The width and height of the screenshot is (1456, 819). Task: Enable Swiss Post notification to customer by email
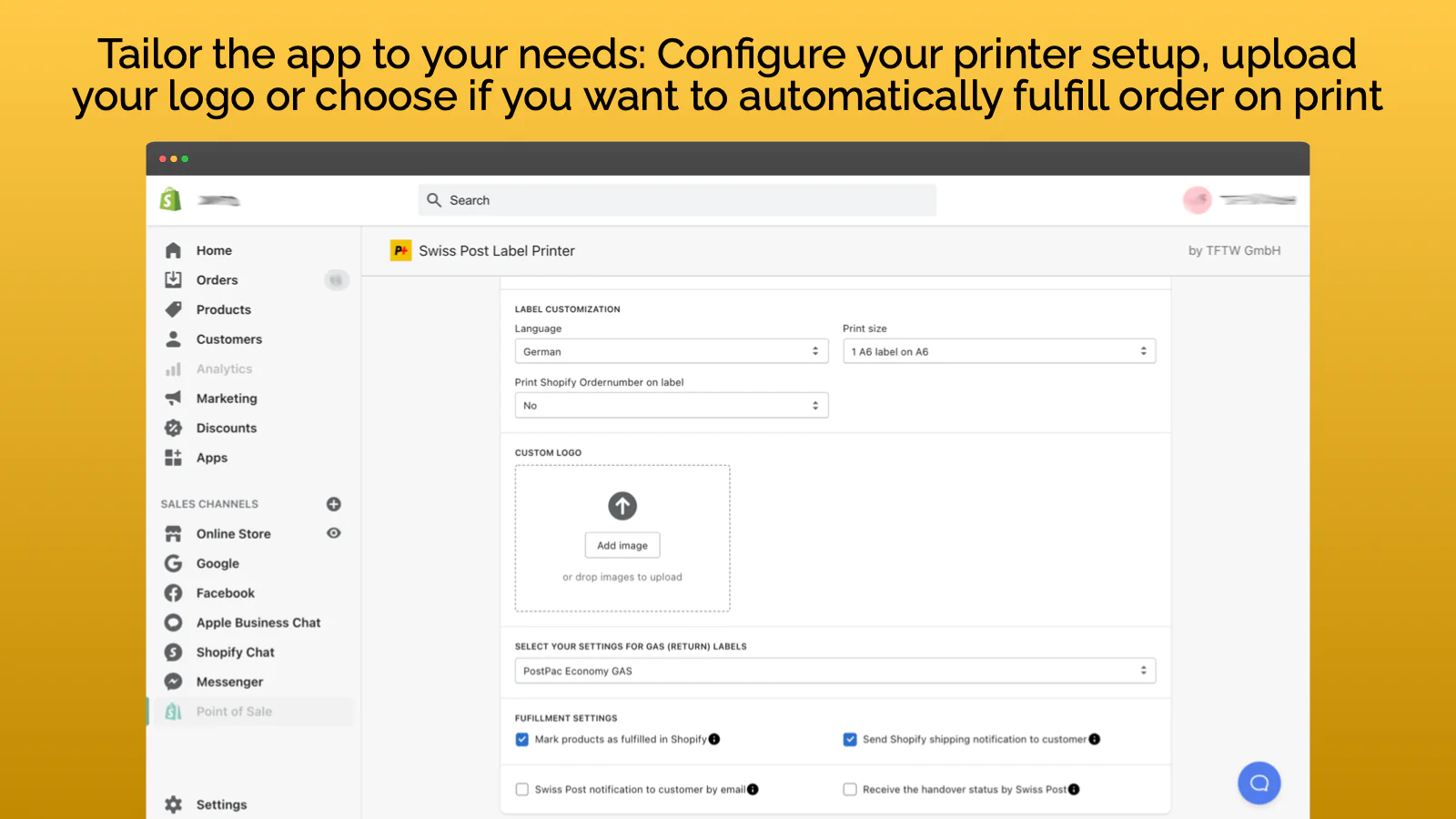pos(521,789)
